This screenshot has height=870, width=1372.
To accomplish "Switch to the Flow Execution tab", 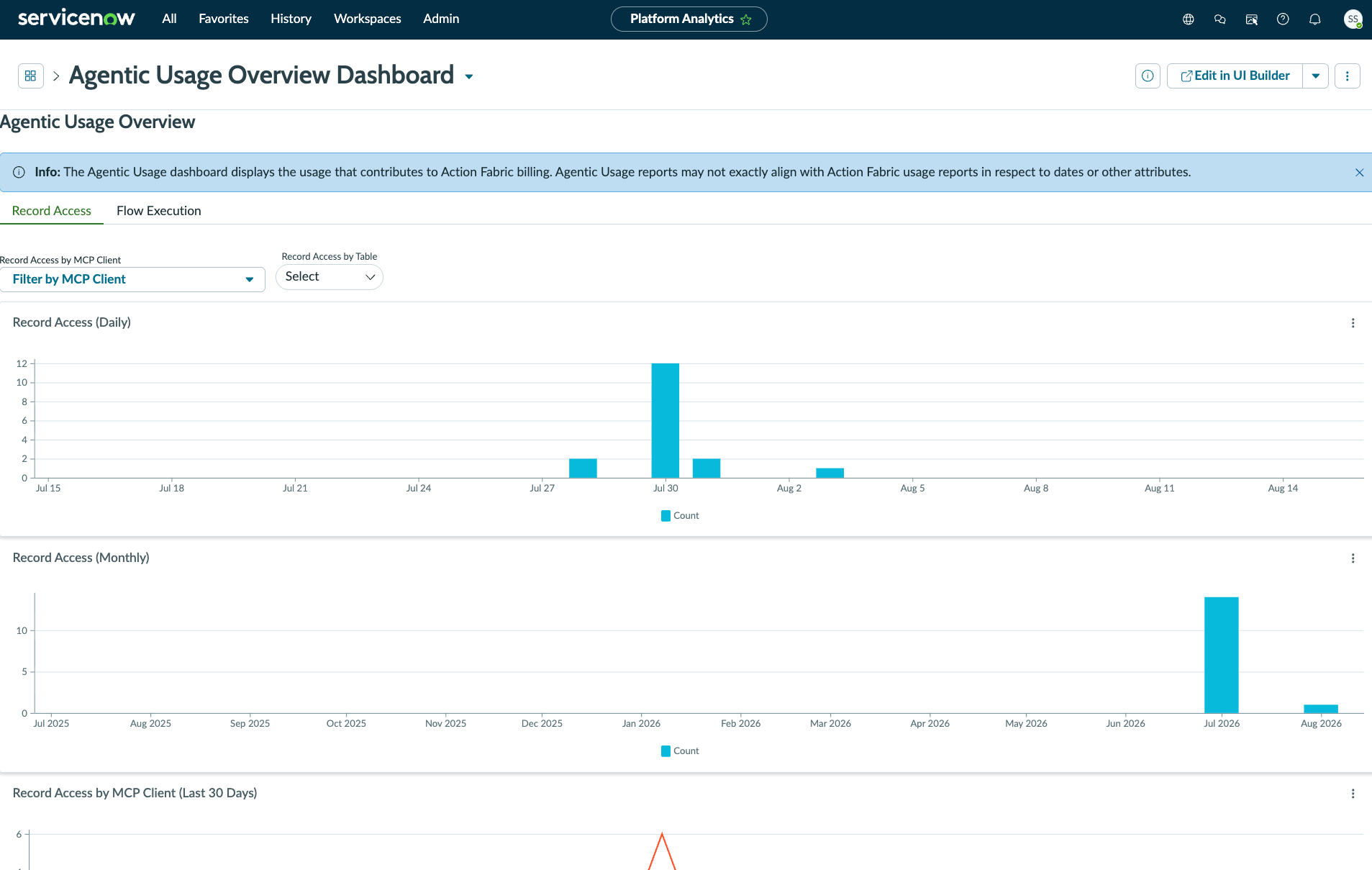I will tap(159, 211).
